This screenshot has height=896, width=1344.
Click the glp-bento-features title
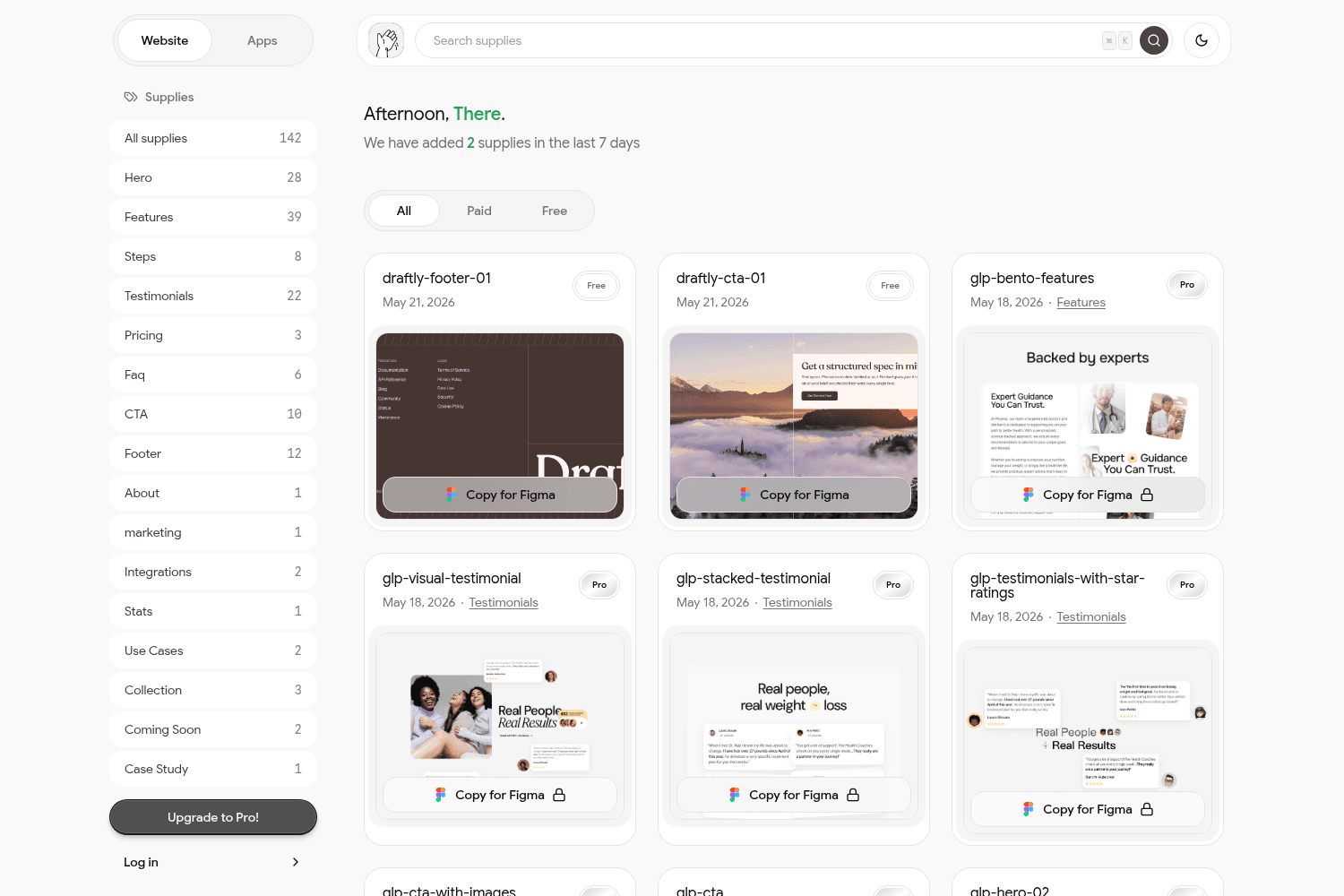click(x=1032, y=279)
